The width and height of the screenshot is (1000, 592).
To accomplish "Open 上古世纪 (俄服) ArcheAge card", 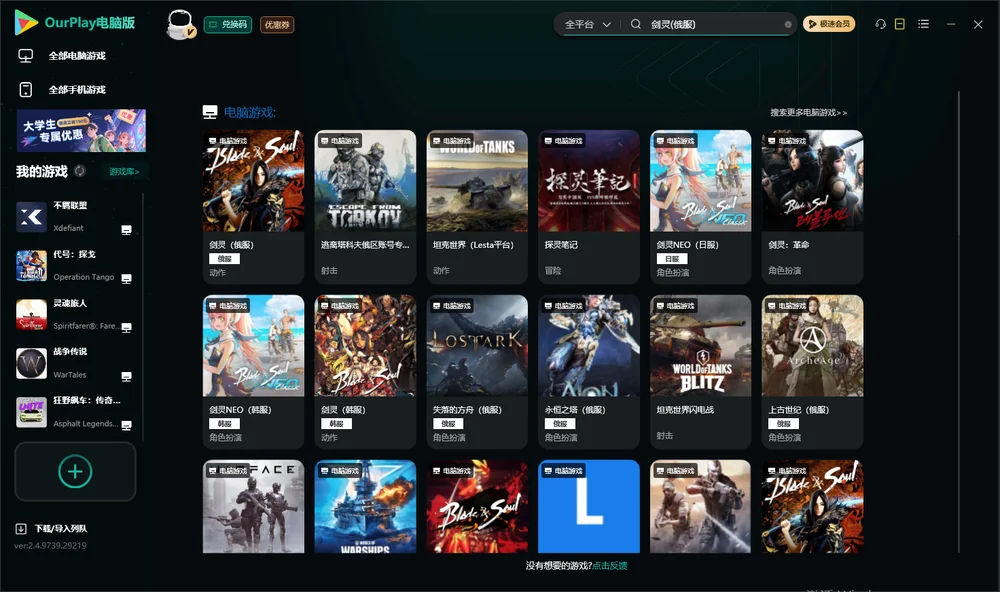I will [x=812, y=372].
